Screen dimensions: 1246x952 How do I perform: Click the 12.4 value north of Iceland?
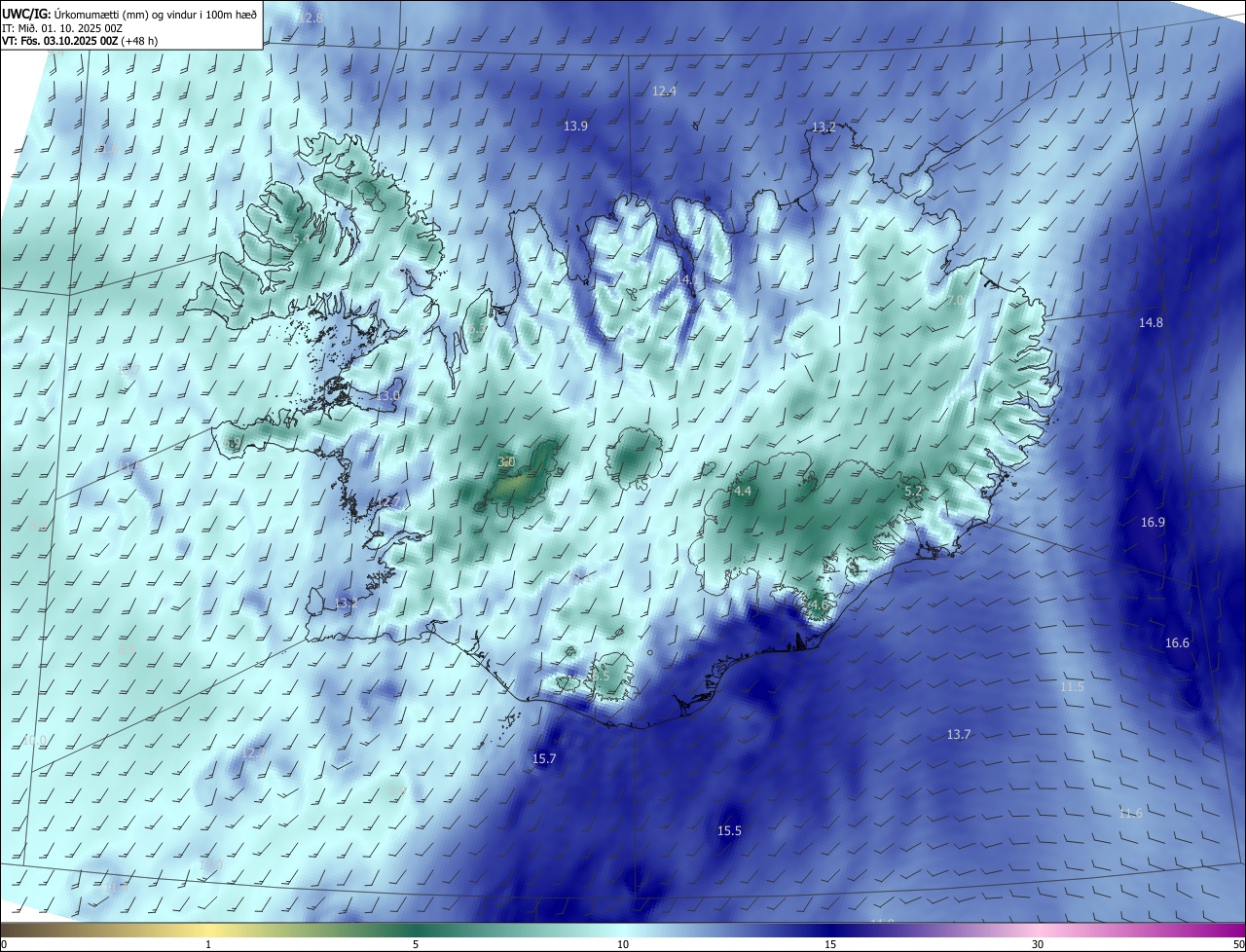pyautogui.click(x=664, y=91)
